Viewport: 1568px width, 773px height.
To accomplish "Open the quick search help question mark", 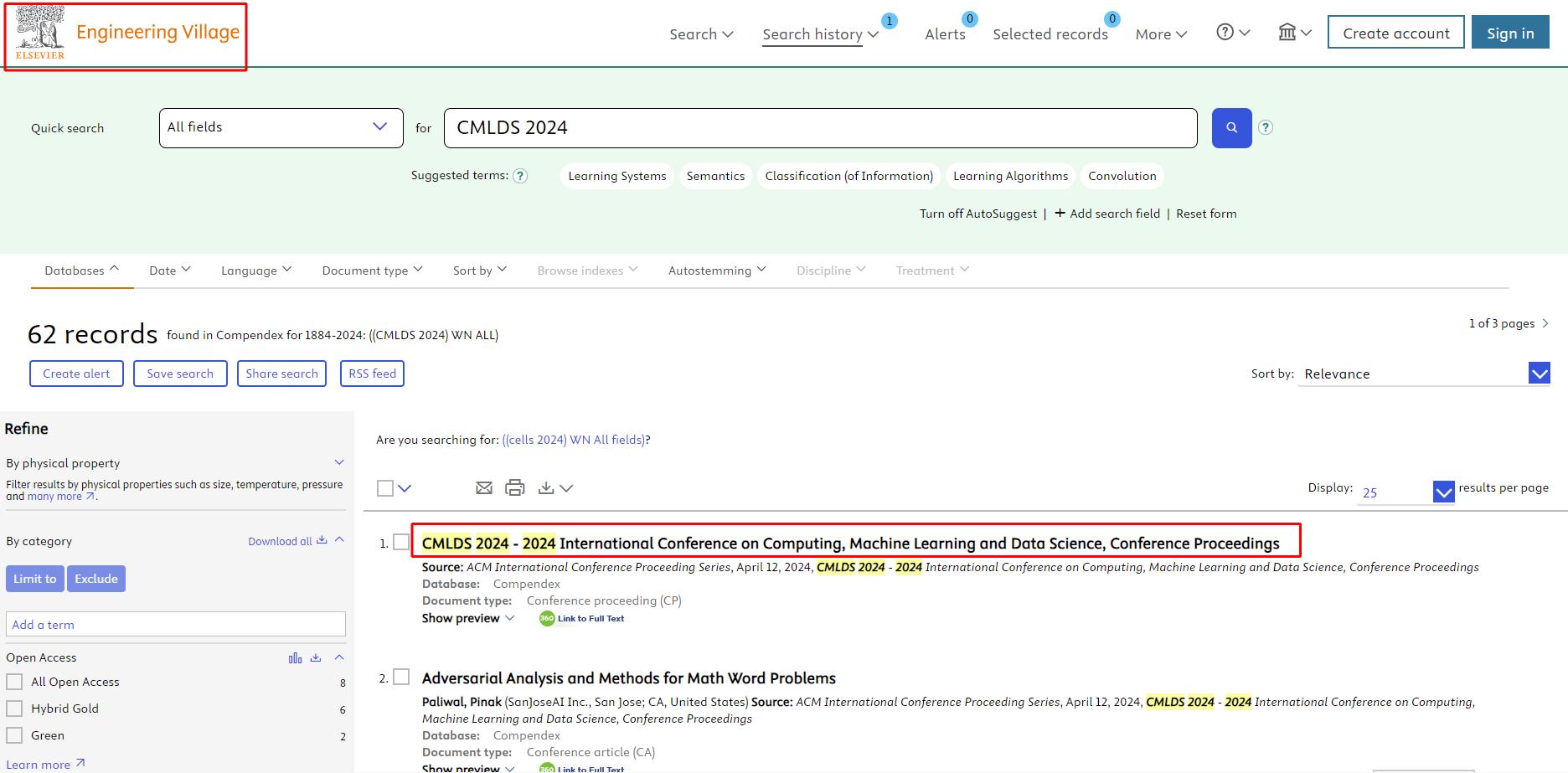I will (1266, 127).
